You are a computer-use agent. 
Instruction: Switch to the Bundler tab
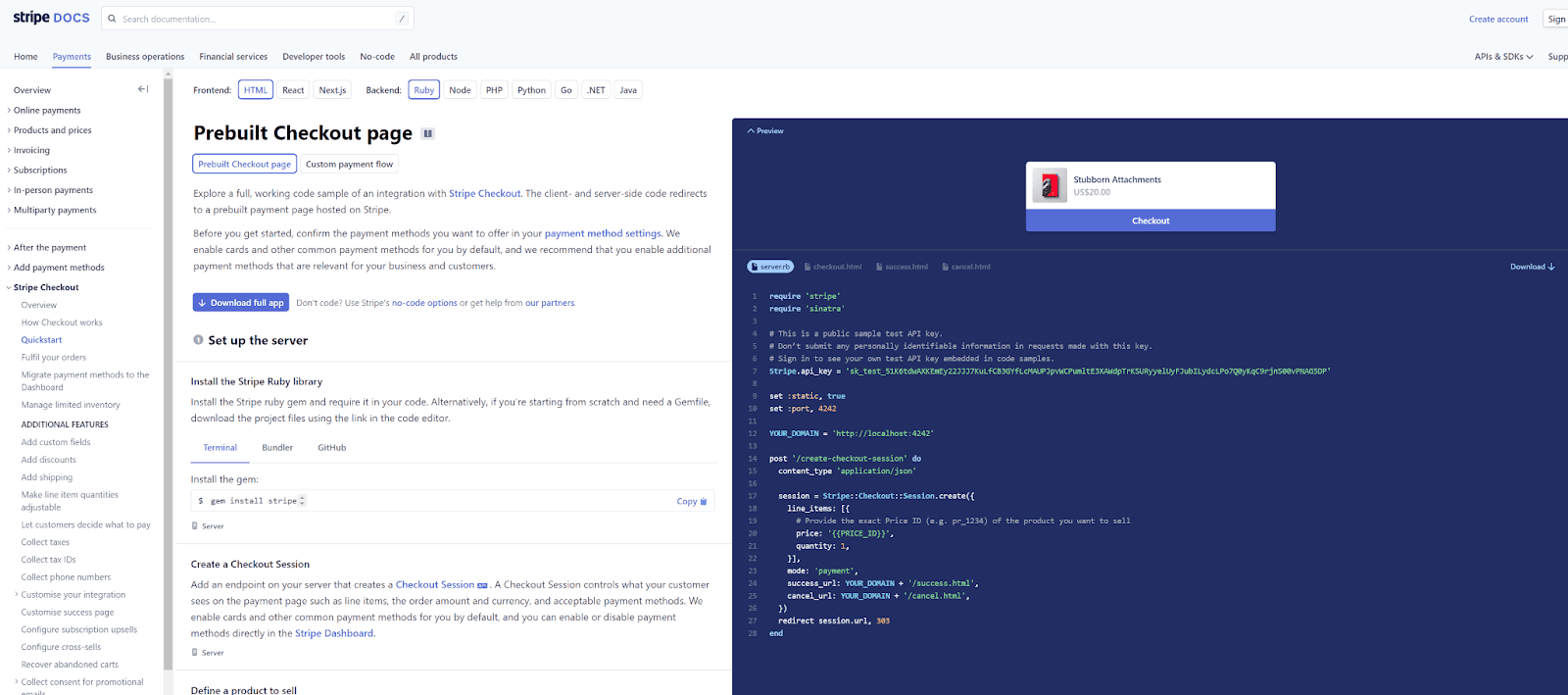(277, 448)
